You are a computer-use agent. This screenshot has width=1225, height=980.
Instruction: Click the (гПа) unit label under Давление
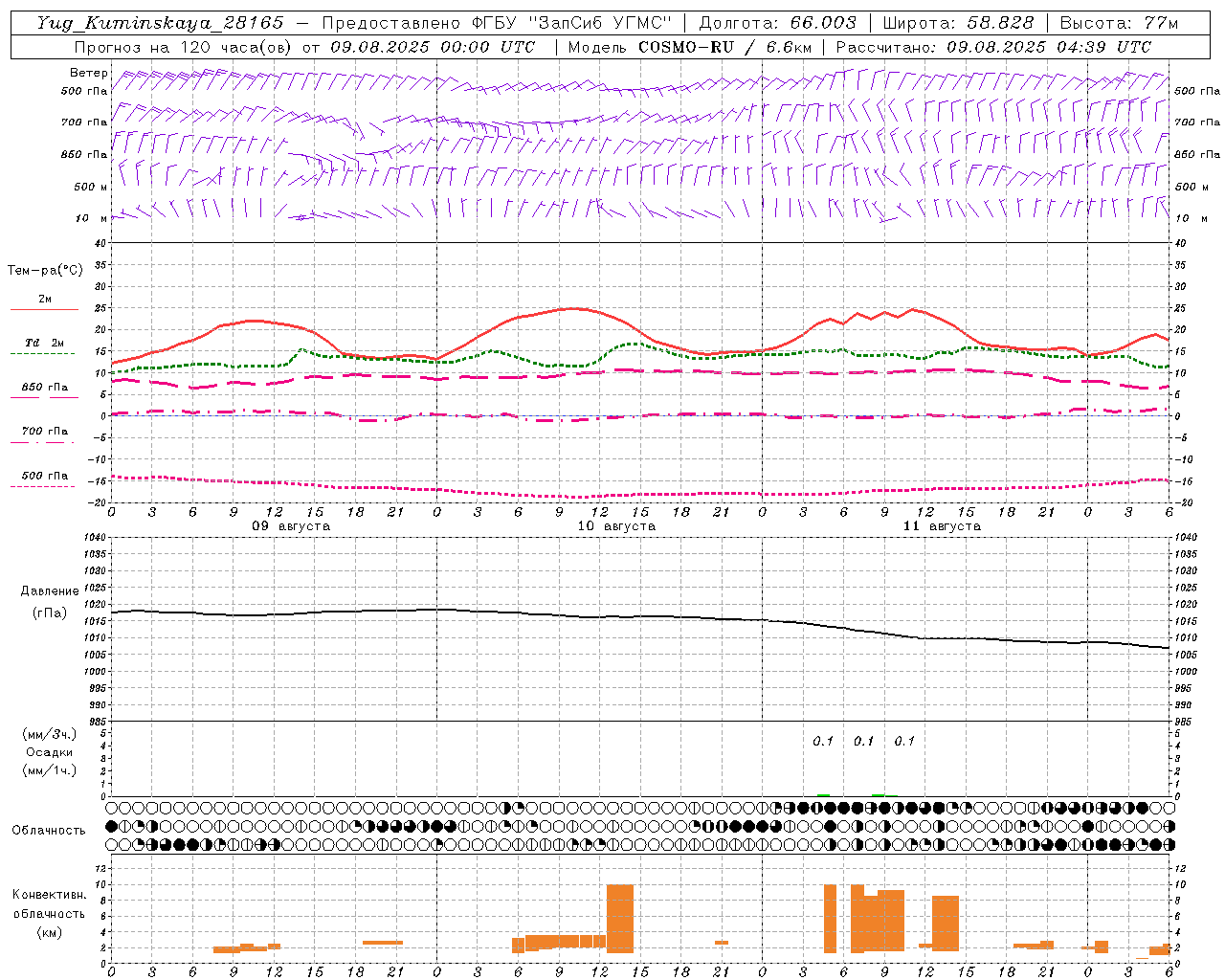coord(50,612)
